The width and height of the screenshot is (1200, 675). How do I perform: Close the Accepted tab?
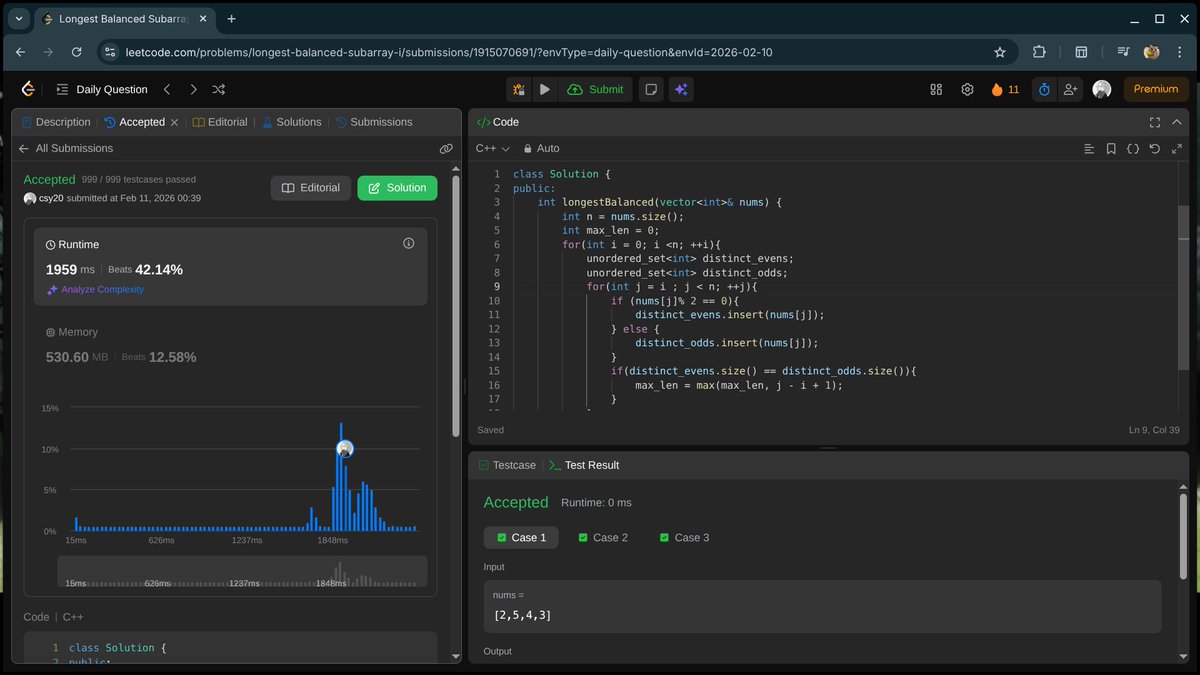point(174,122)
